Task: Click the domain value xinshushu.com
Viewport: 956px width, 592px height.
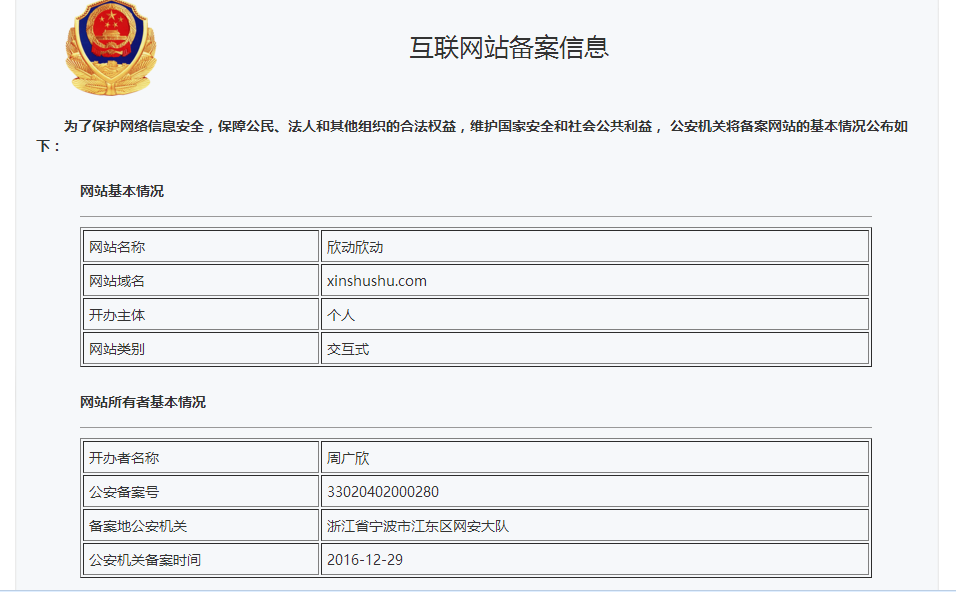Action: 377,281
